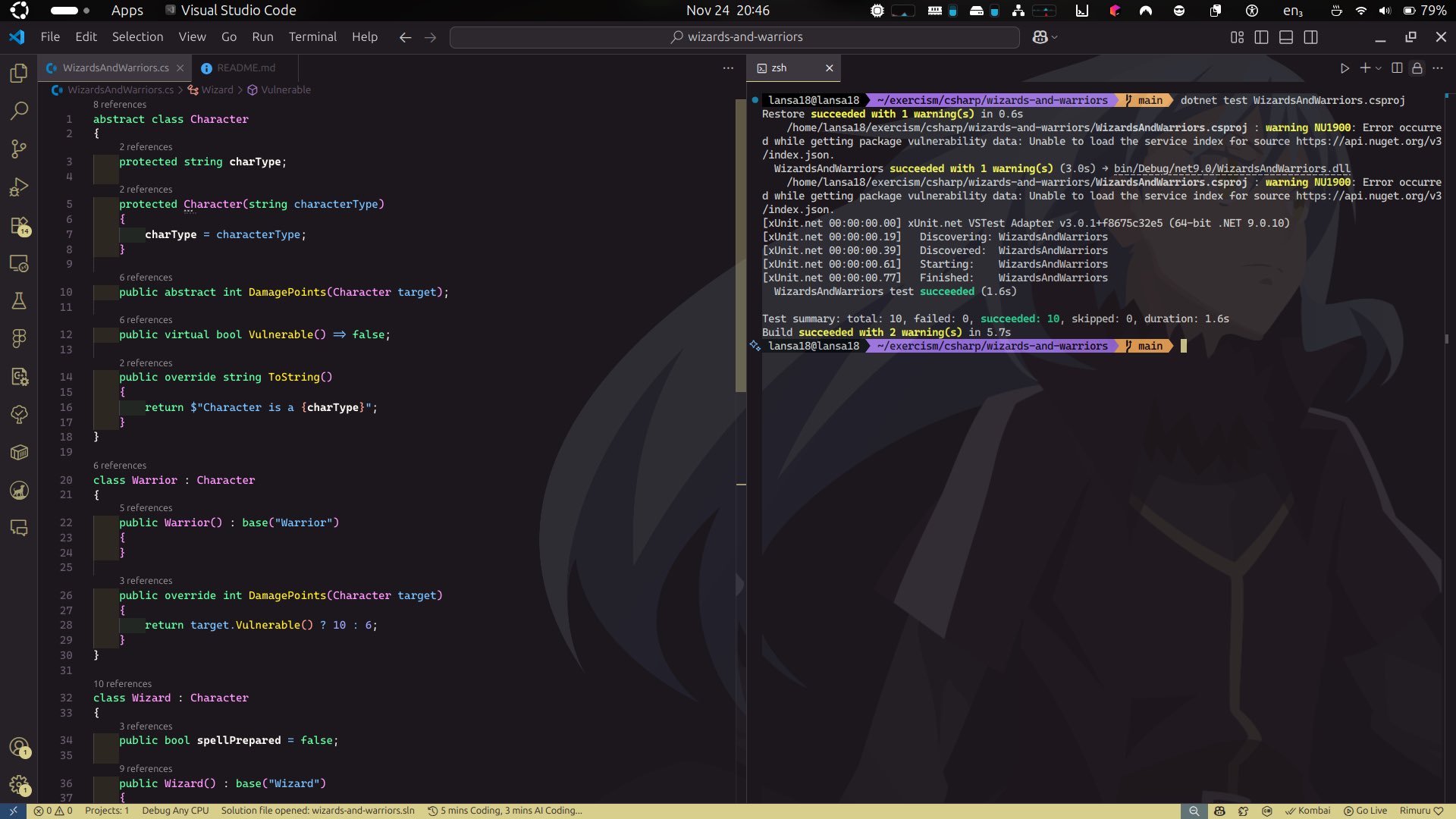Open the Search view icon
The image size is (1456, 819).
pyautogui.click(x=19, y=111)
